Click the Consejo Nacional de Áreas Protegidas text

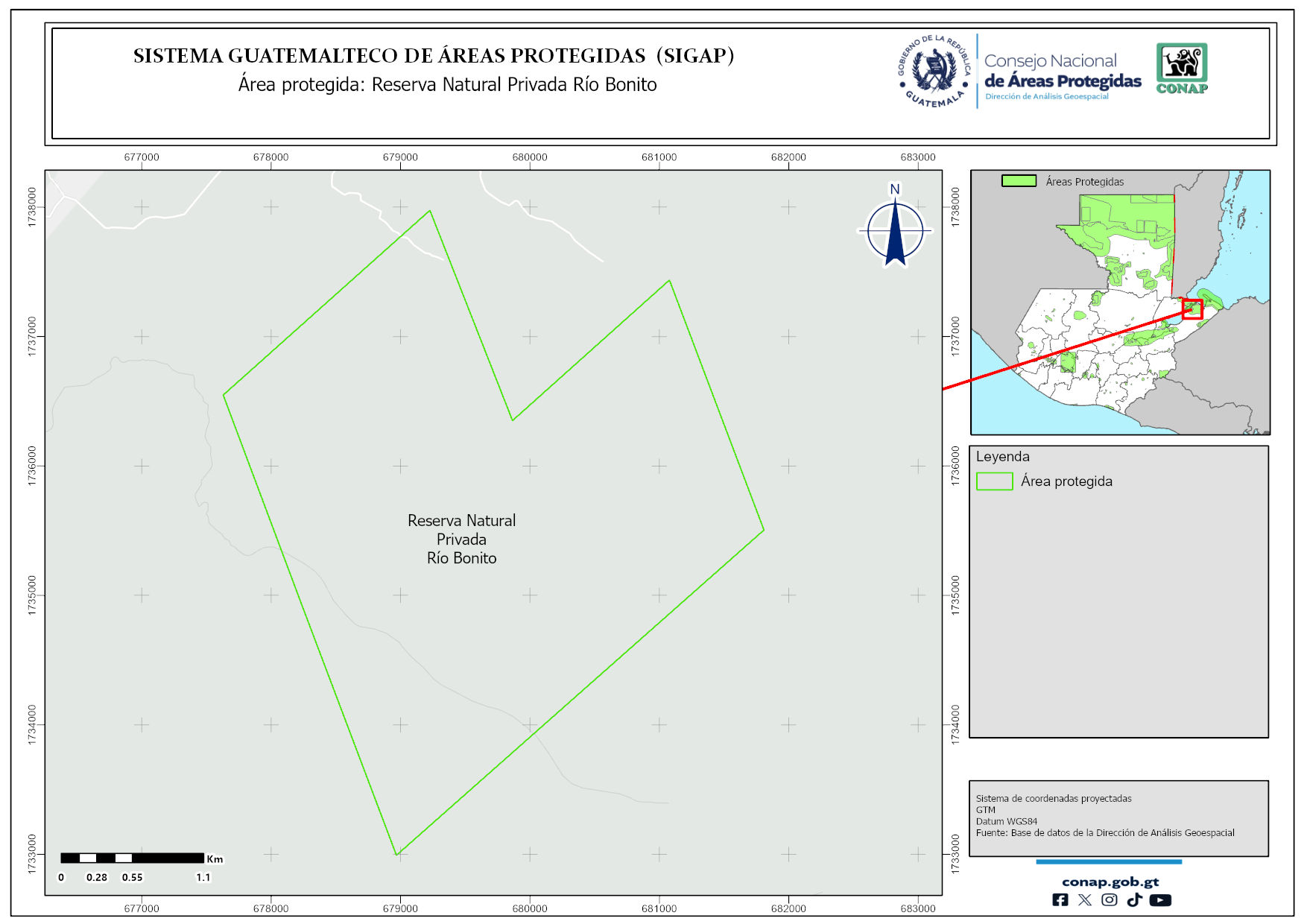(1062, 72)
